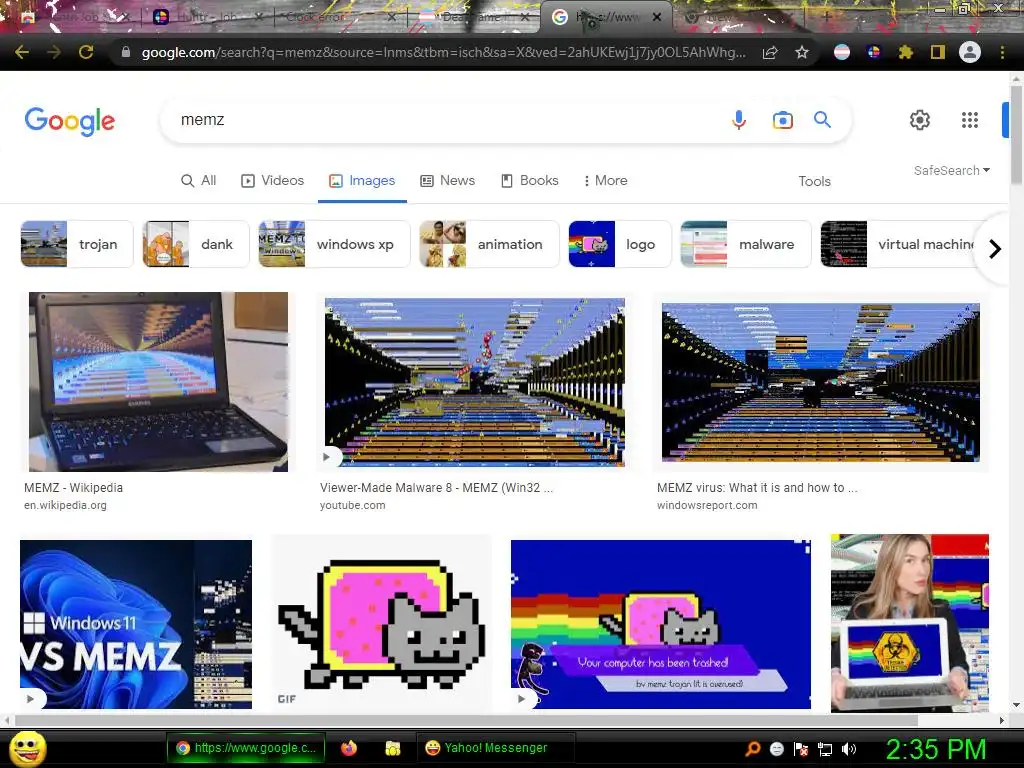Open the MEMZ - Wikipedia result link

click(x=73, y=488)
